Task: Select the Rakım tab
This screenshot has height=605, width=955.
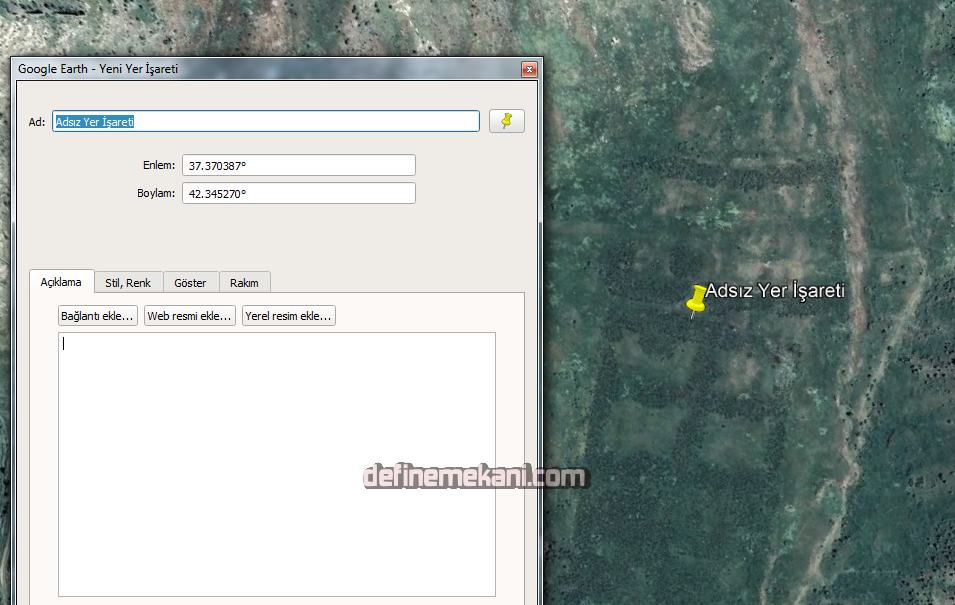Action: point(244,282)
